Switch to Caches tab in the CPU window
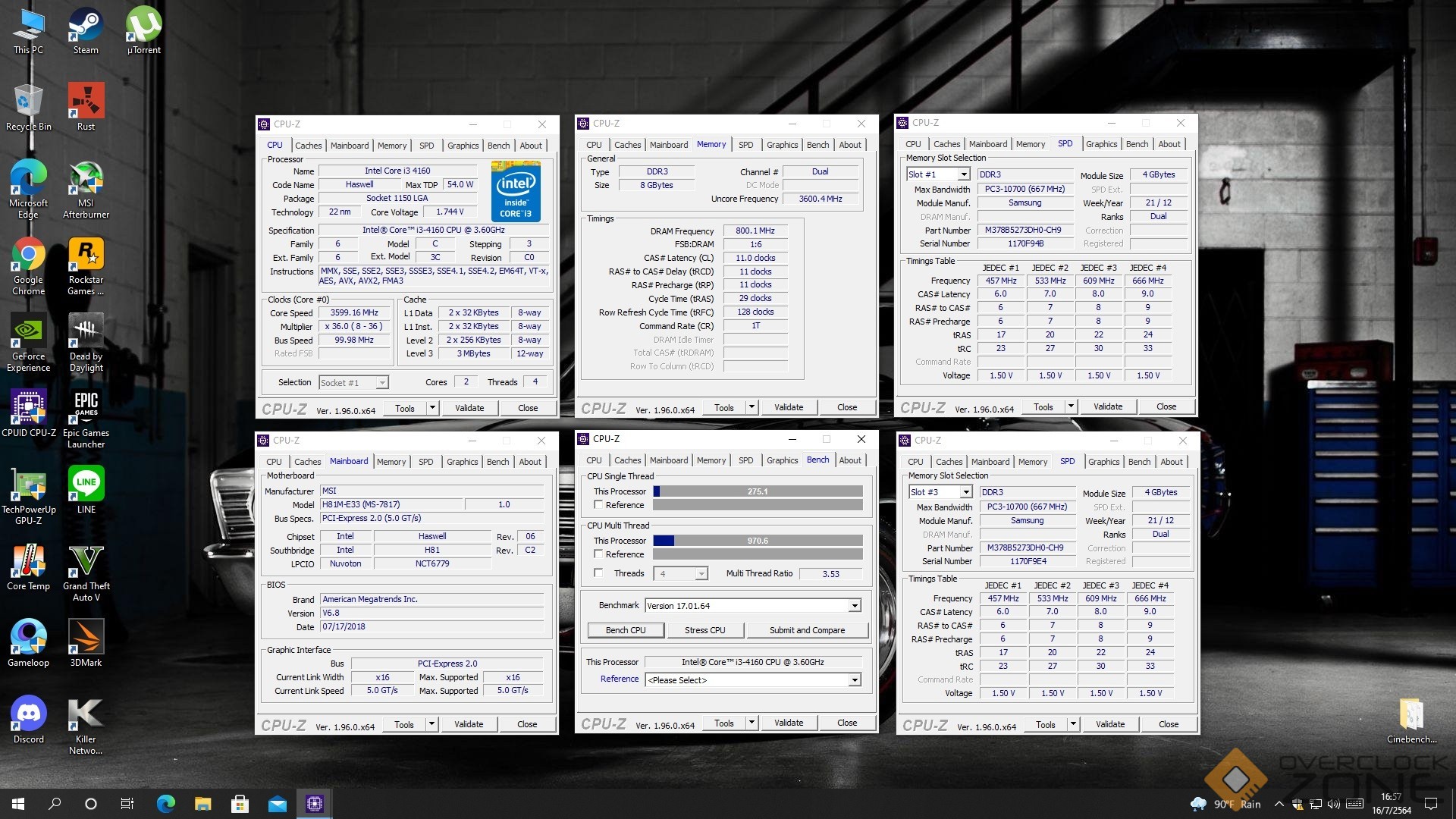This screenshot has width=1456, height=819. pos(308,146)
